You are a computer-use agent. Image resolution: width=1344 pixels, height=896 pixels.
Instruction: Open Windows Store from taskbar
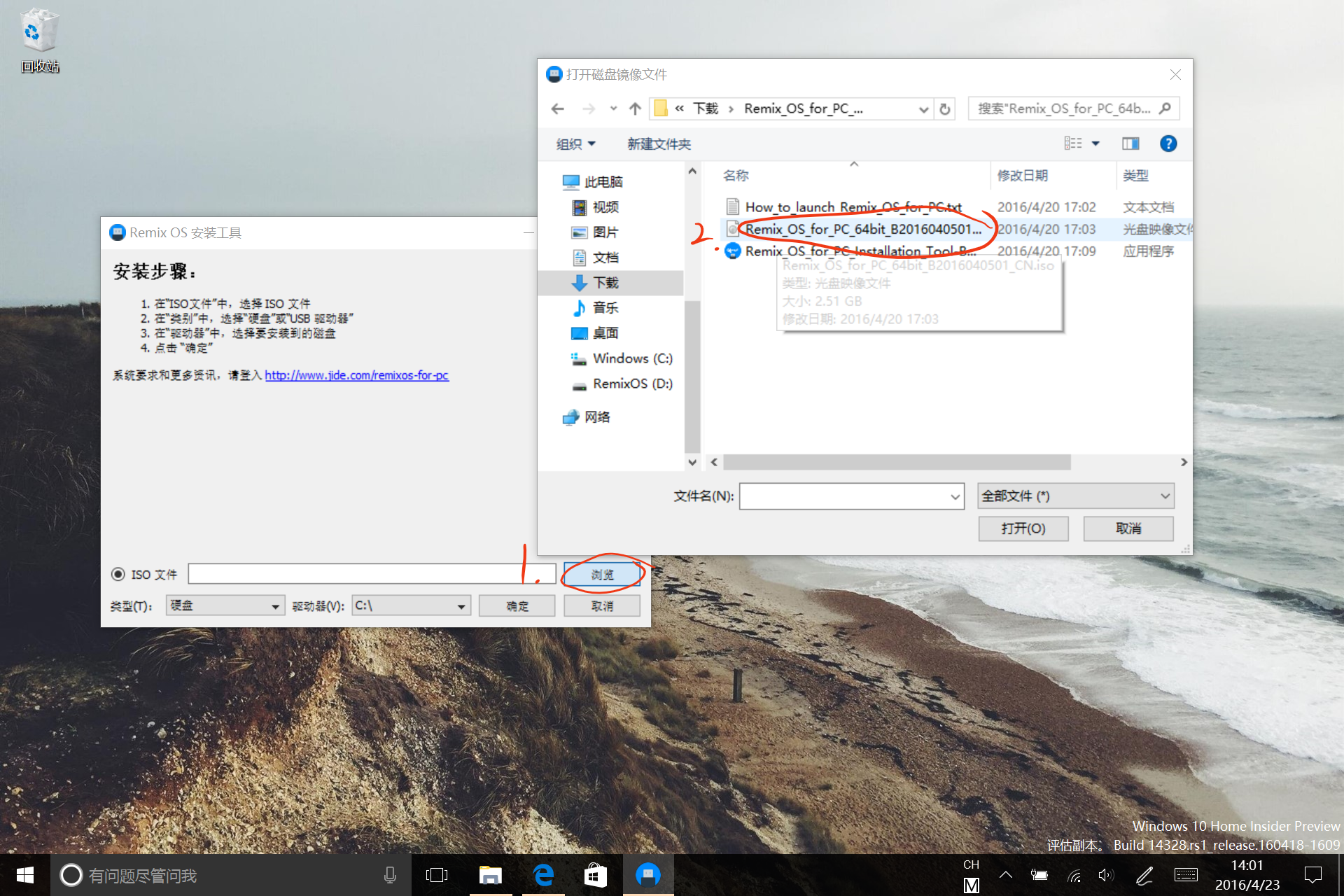(x=595, y=875)
